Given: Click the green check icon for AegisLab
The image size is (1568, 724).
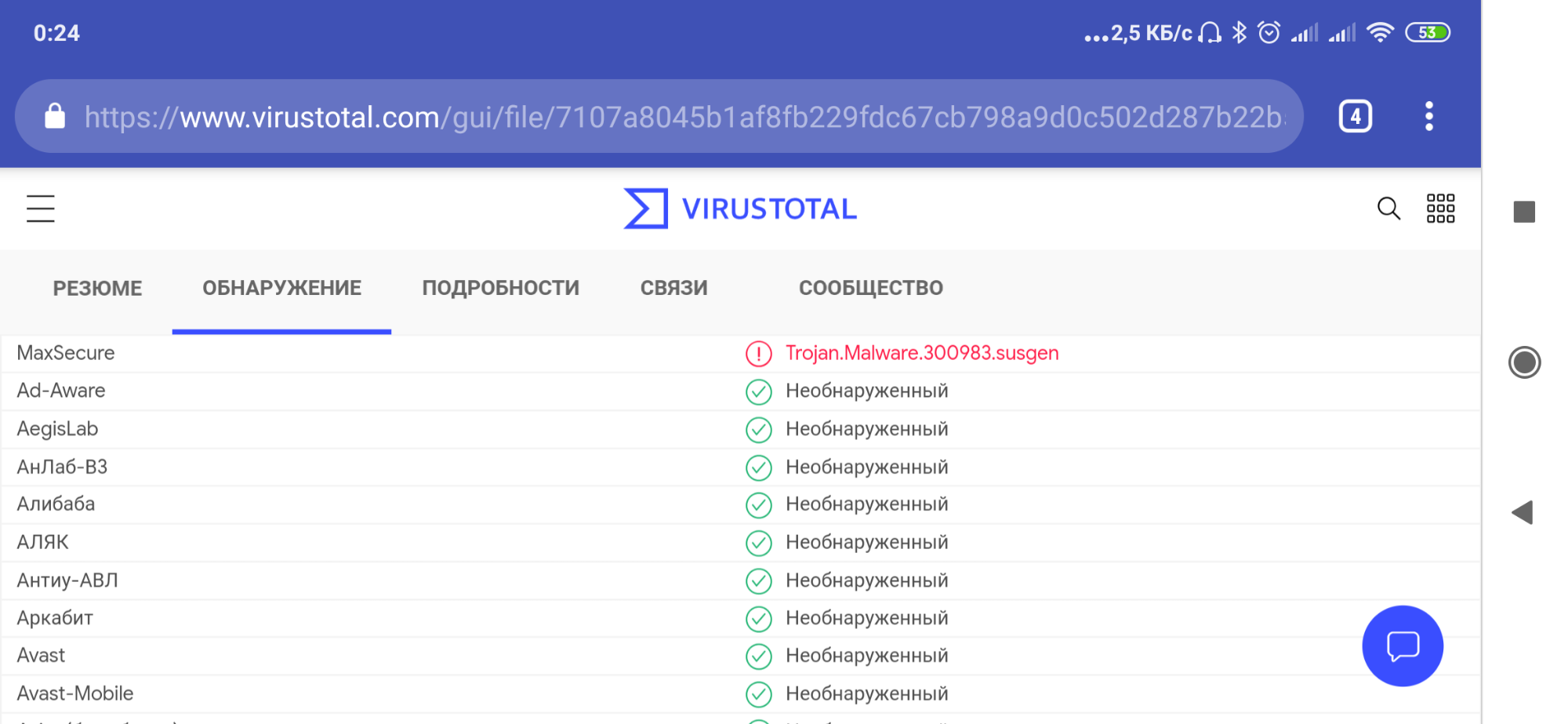Looking at the screenshot, I should click(x=759, y=430).
